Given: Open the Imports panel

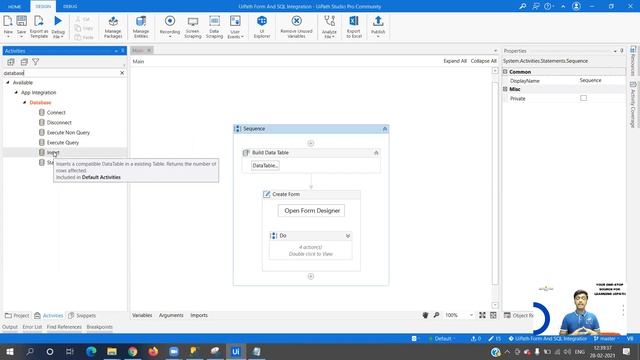Looking at the screenshot, I should pyautogui.click(x=199, y=315).
